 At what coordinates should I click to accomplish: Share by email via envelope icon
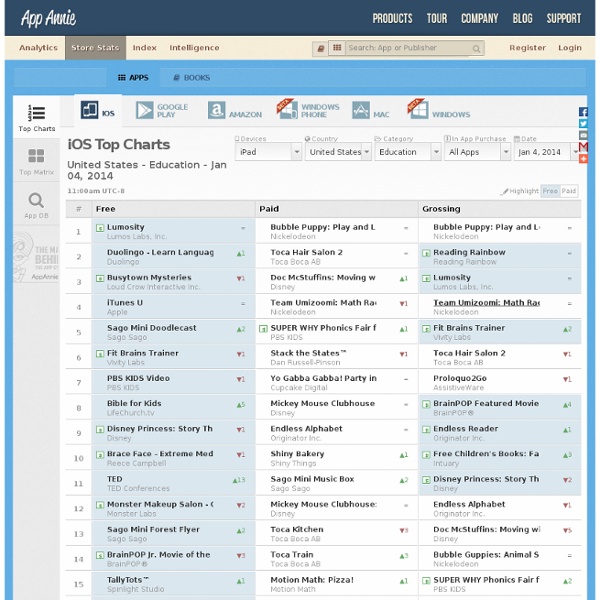[x=583, y=135]
